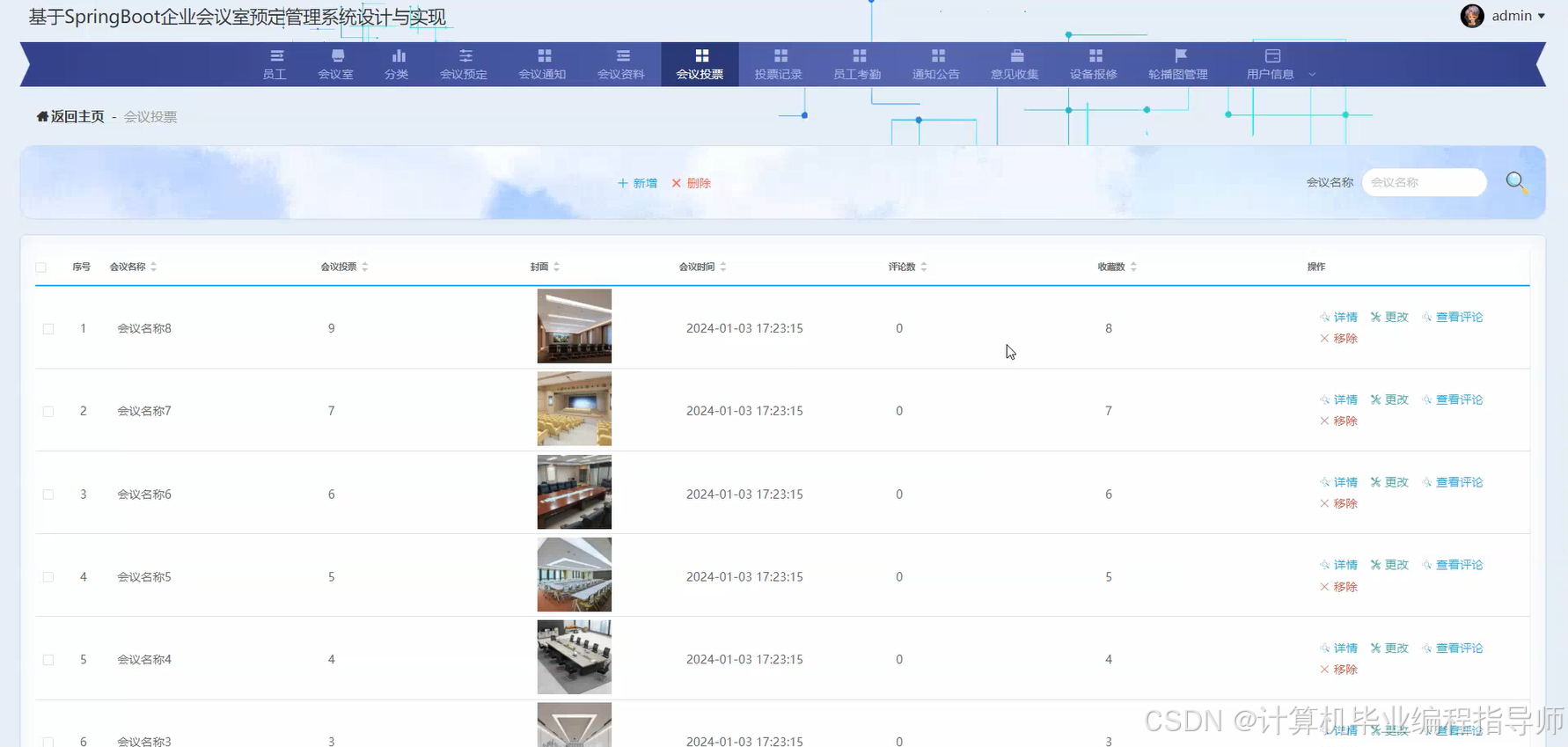Sort by the 收藏数 column arrows
The image size is (1568, 747).
point(1133,267)
